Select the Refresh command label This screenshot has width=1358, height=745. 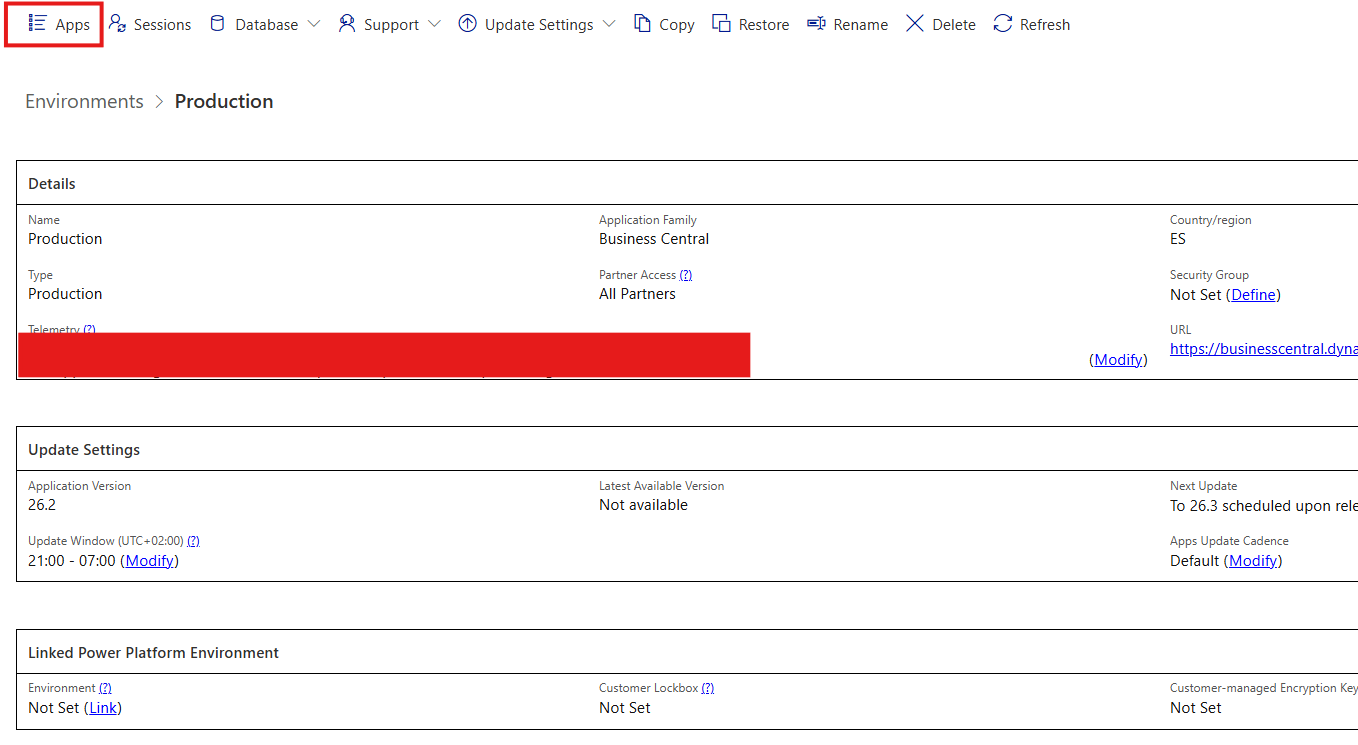click(1045, 25)
